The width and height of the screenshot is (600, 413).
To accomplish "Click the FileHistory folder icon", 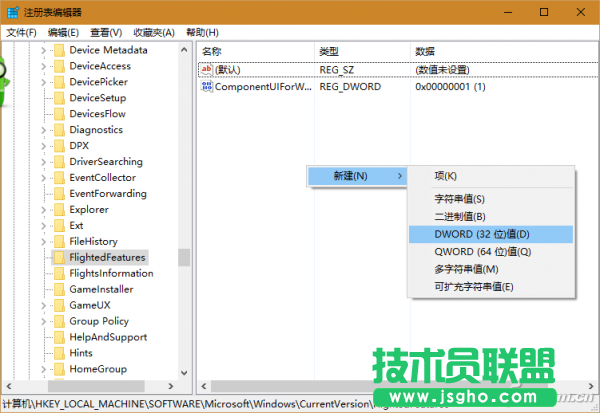I will (x=59, y=242).
